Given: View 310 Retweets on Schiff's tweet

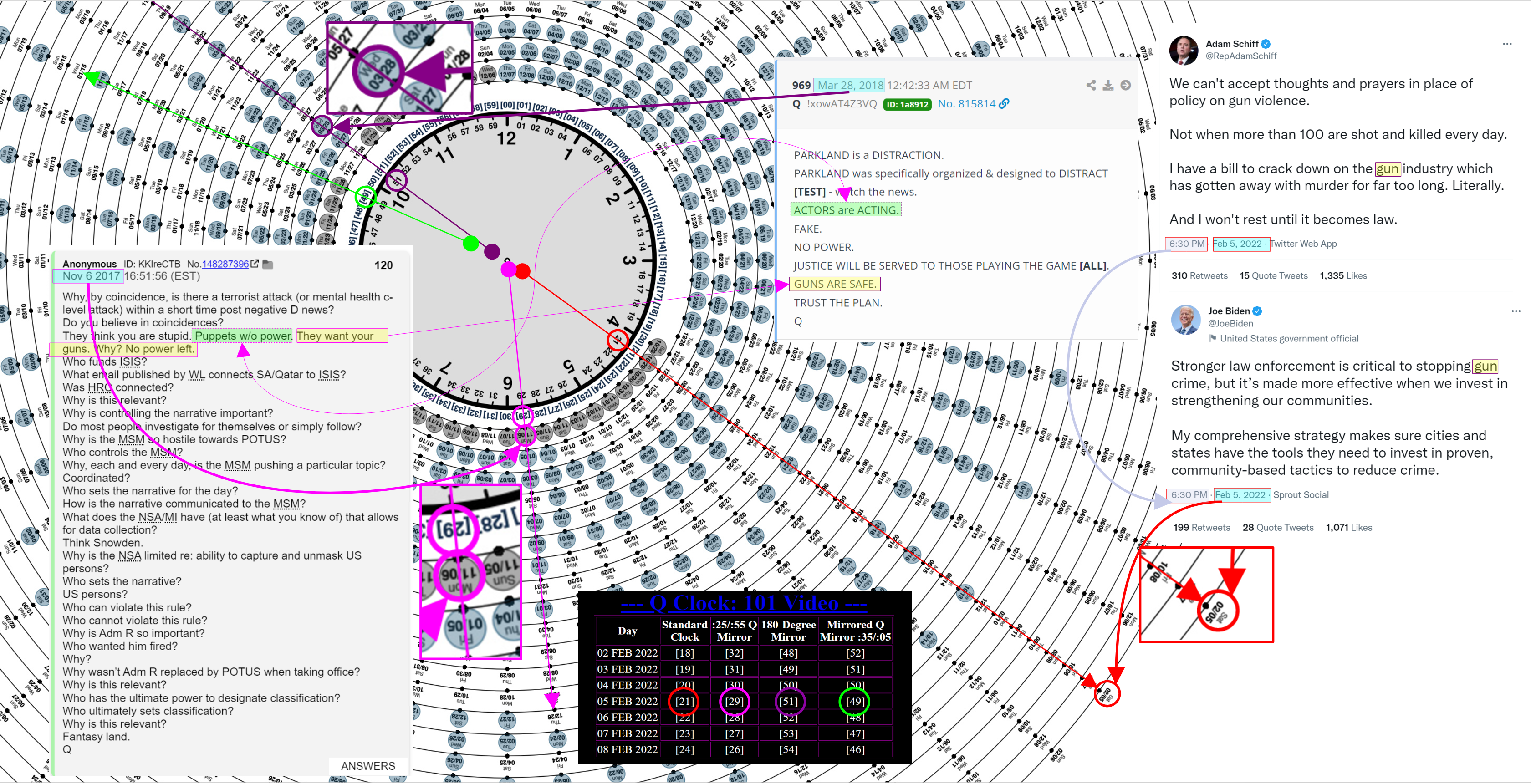Looking at the screenshot, I should (x=1199, y=276).
